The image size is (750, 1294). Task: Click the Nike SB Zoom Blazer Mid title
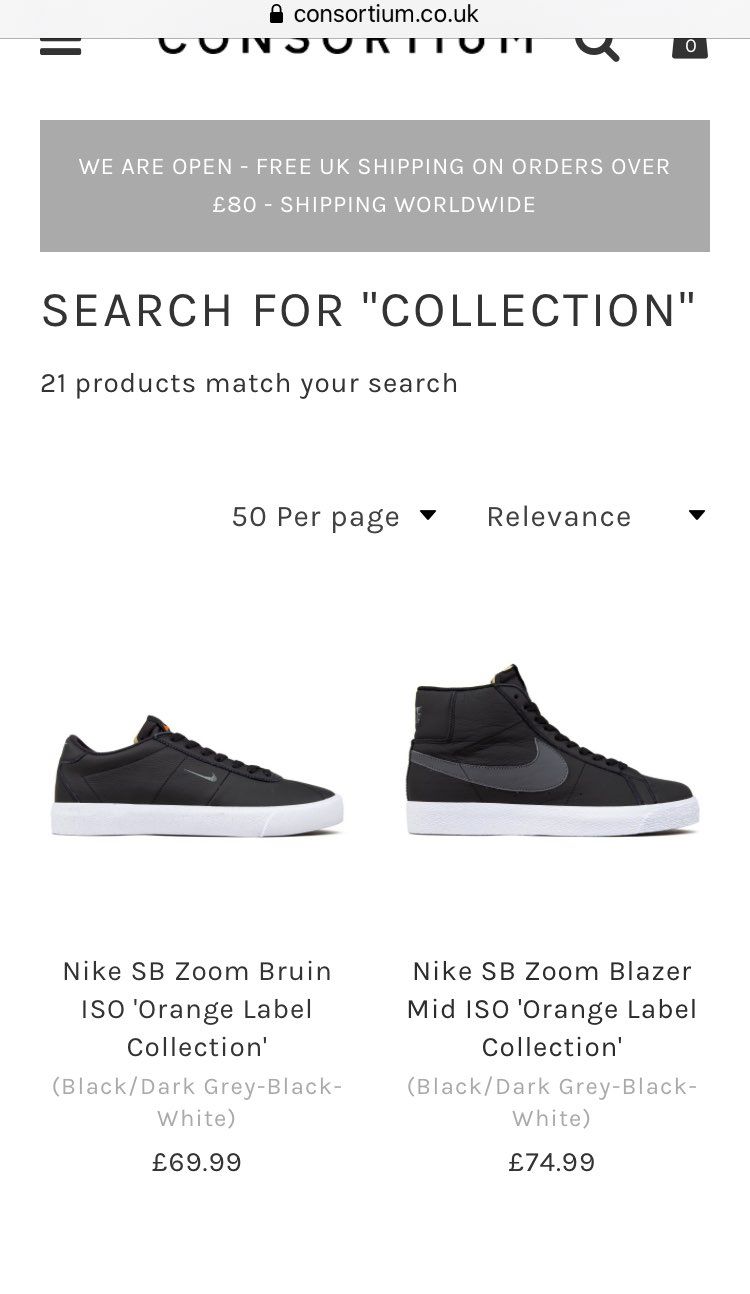coord(552,1009)
